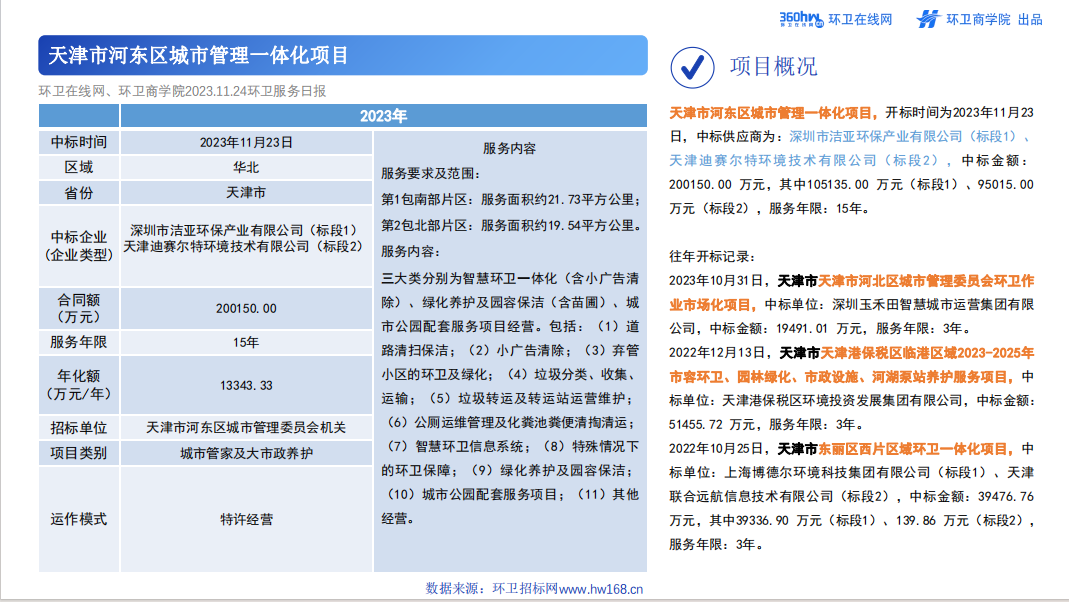1069x602 pixels.
Task: Open the www.hw168.cn data source link
Action: click(x=601, y=588)
